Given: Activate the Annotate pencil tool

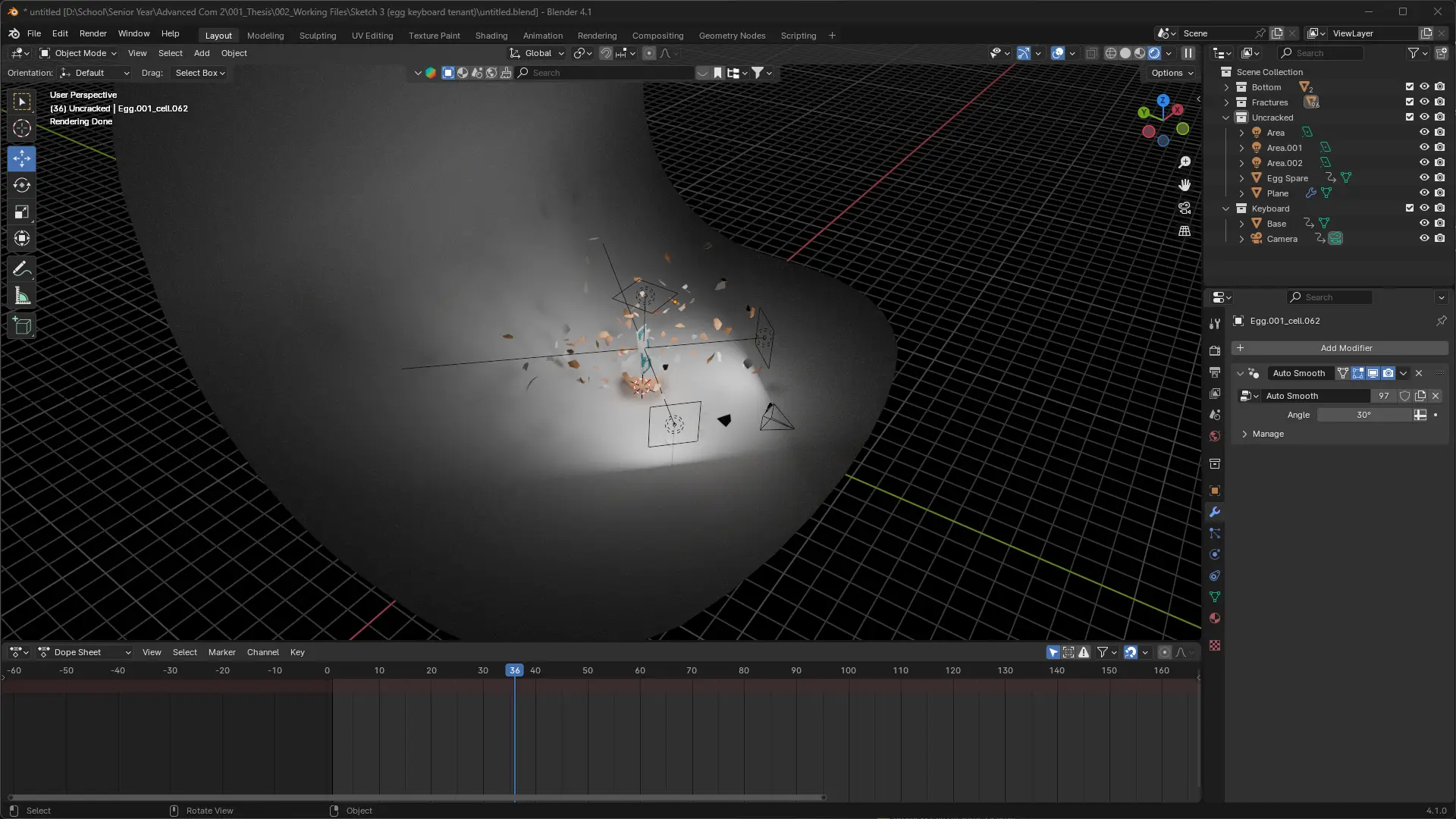Looking at the screenshot, I should click(22, 269).
